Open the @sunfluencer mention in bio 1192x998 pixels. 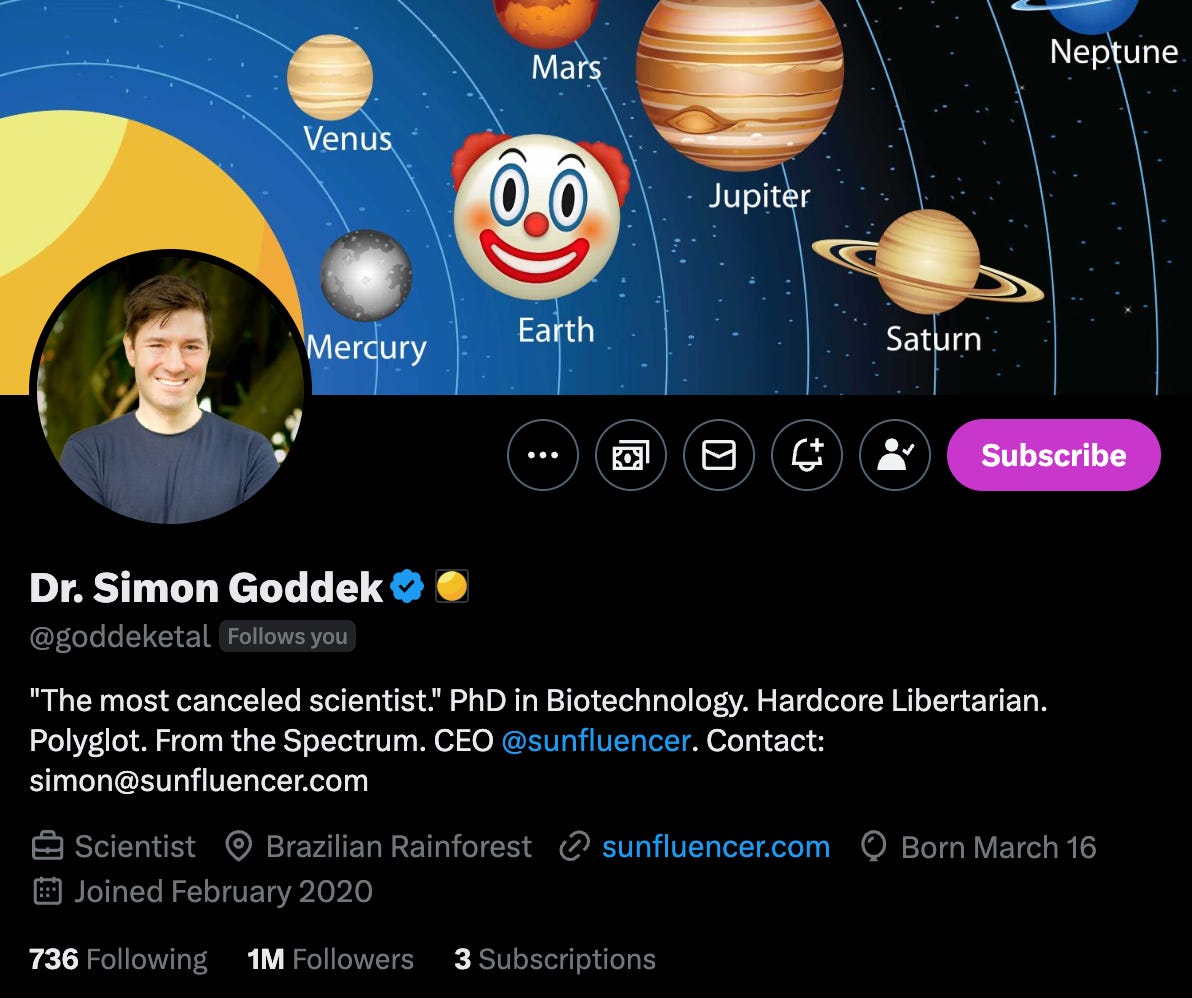pyautogui.click(x=596, y=740)
